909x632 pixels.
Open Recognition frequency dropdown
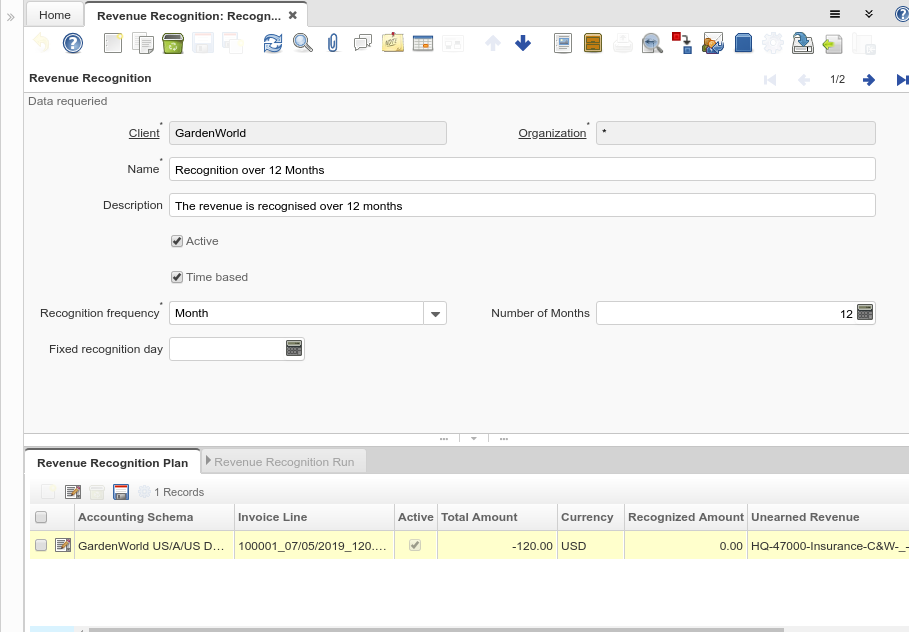click(435, 314)
